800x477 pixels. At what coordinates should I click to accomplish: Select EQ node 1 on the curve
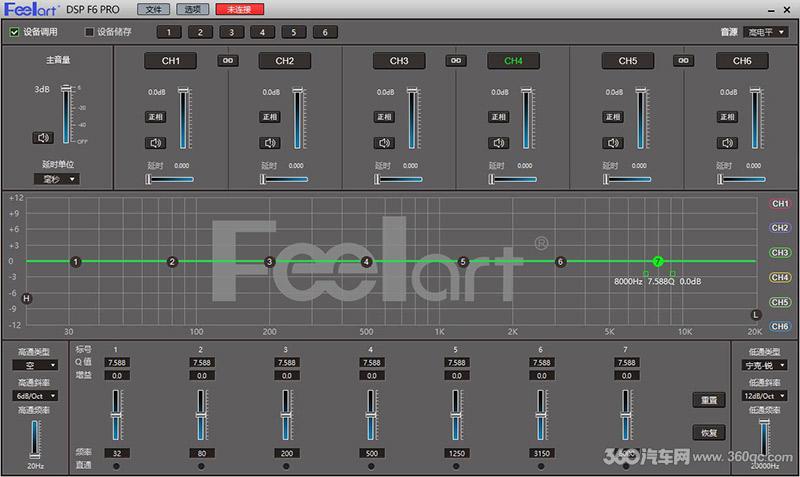click(x=76, y=262)
